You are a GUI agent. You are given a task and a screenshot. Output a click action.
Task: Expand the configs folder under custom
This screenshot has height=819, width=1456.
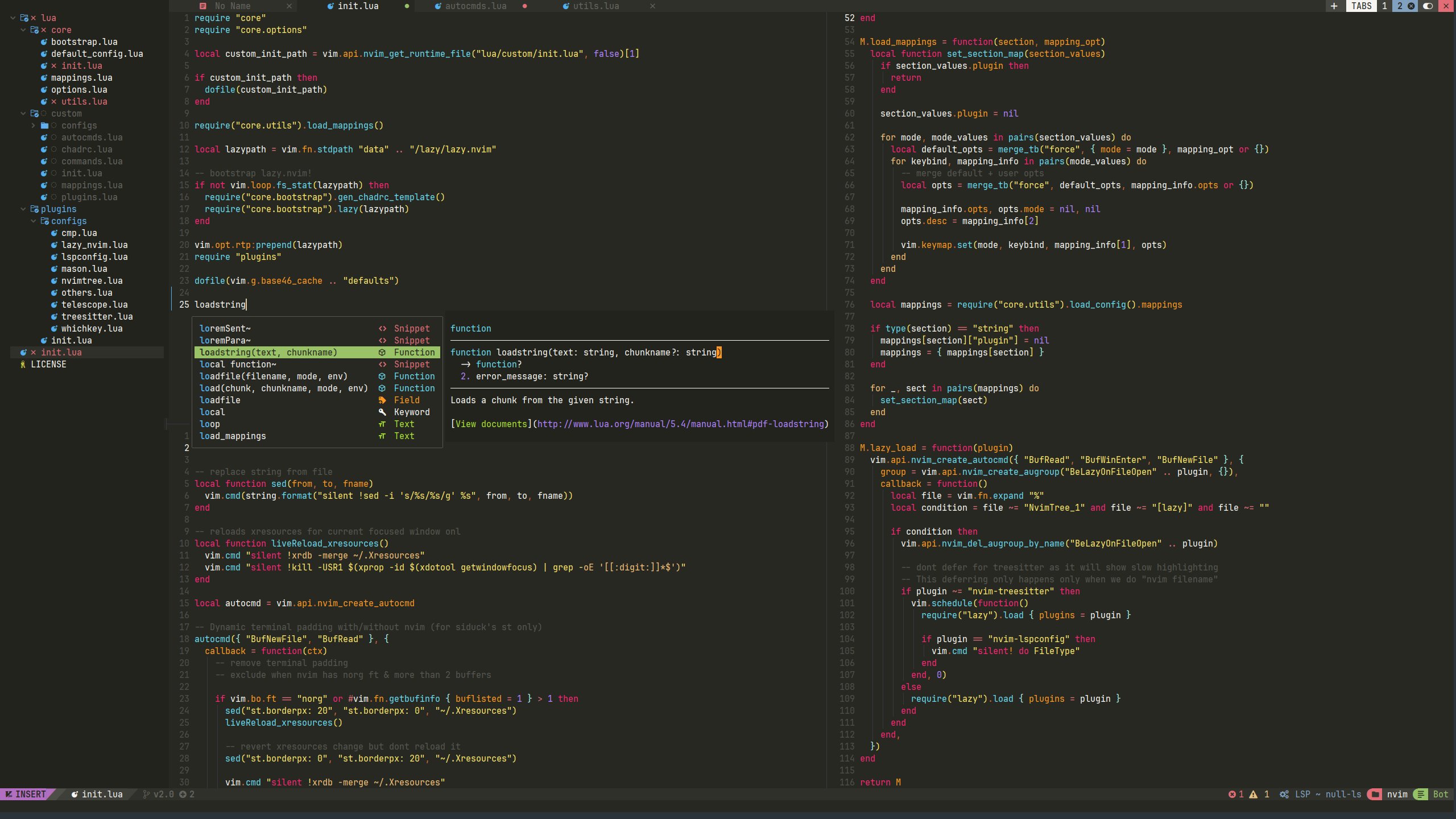[33, 126]
